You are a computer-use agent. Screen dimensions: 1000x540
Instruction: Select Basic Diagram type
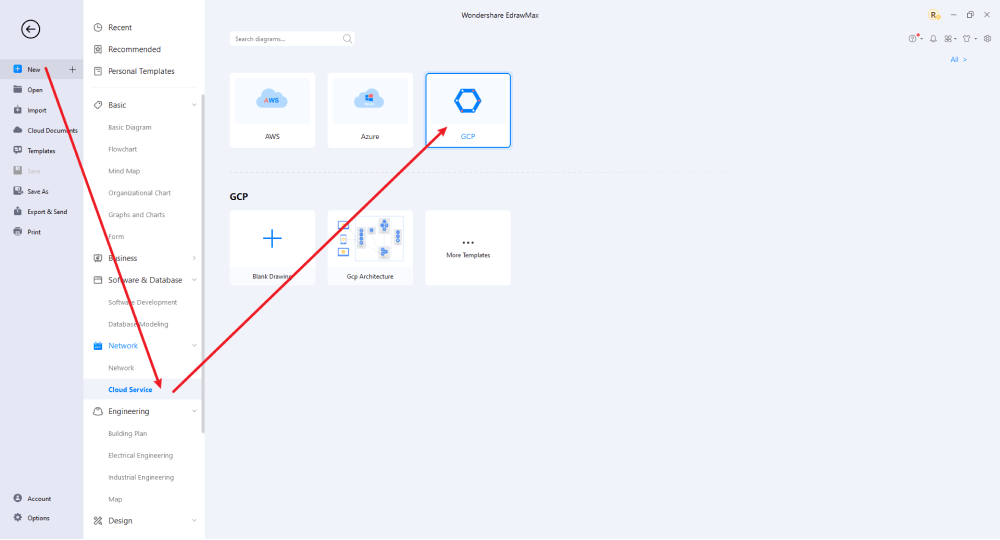[x=129, y=128]
